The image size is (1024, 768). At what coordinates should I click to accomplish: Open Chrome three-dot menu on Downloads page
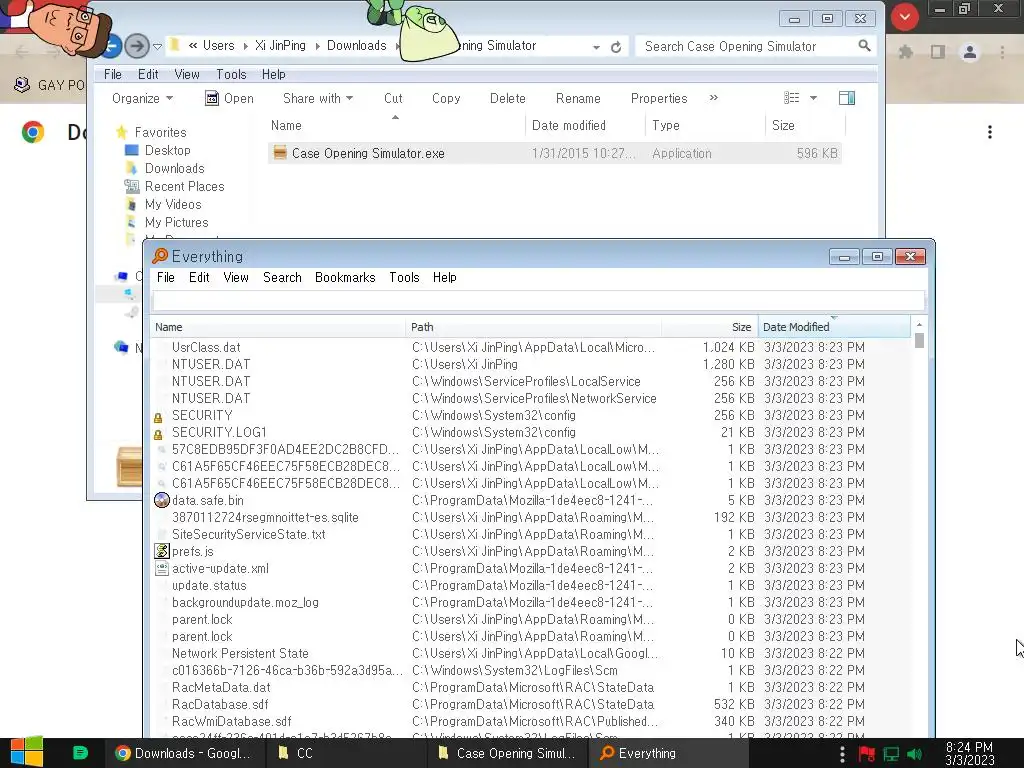(x=990, y=133)
